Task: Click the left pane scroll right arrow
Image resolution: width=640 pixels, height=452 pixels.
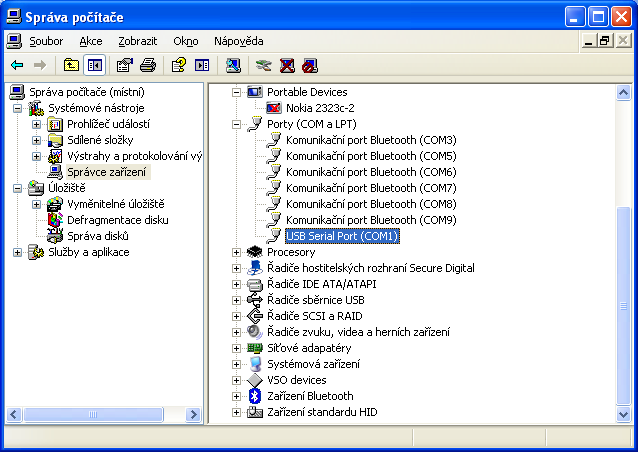Action: tap(193, 415)
